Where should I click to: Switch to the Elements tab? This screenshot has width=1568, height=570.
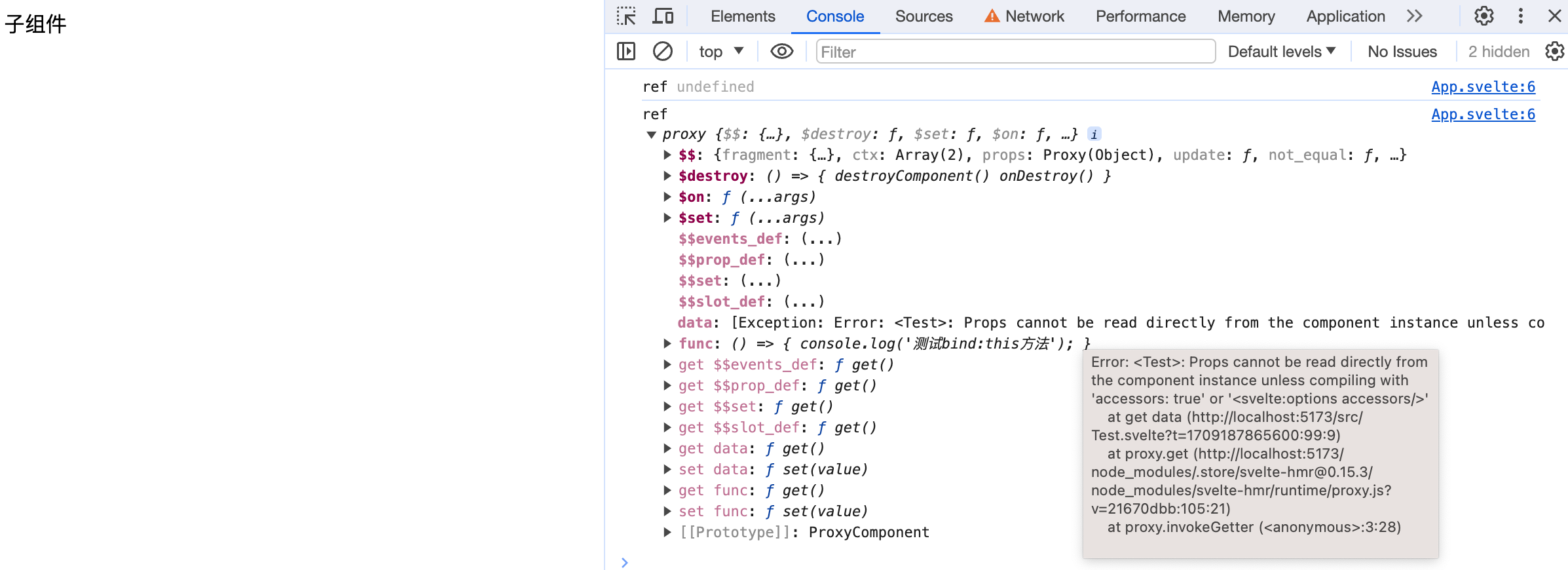[742, 16]
